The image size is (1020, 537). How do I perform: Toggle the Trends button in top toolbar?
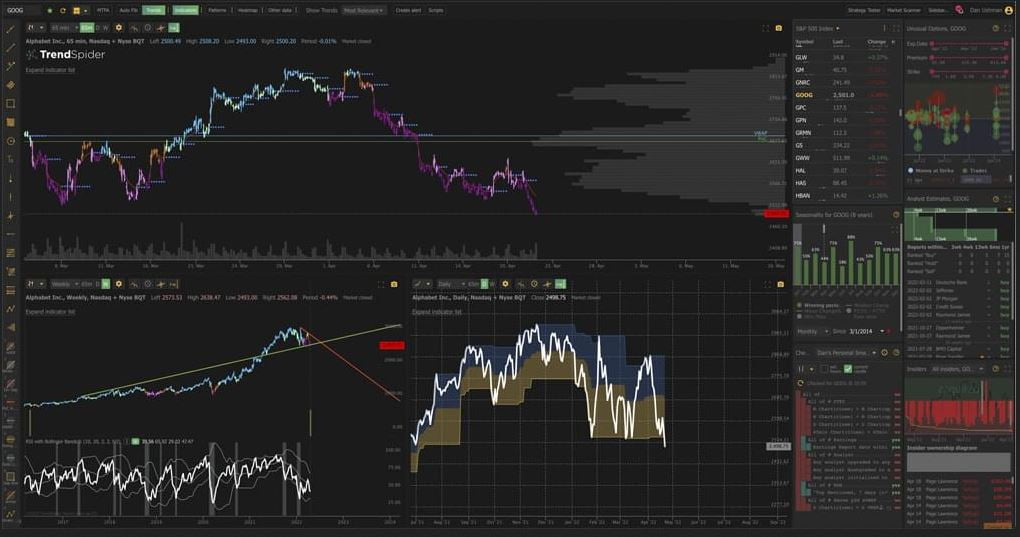154,10
